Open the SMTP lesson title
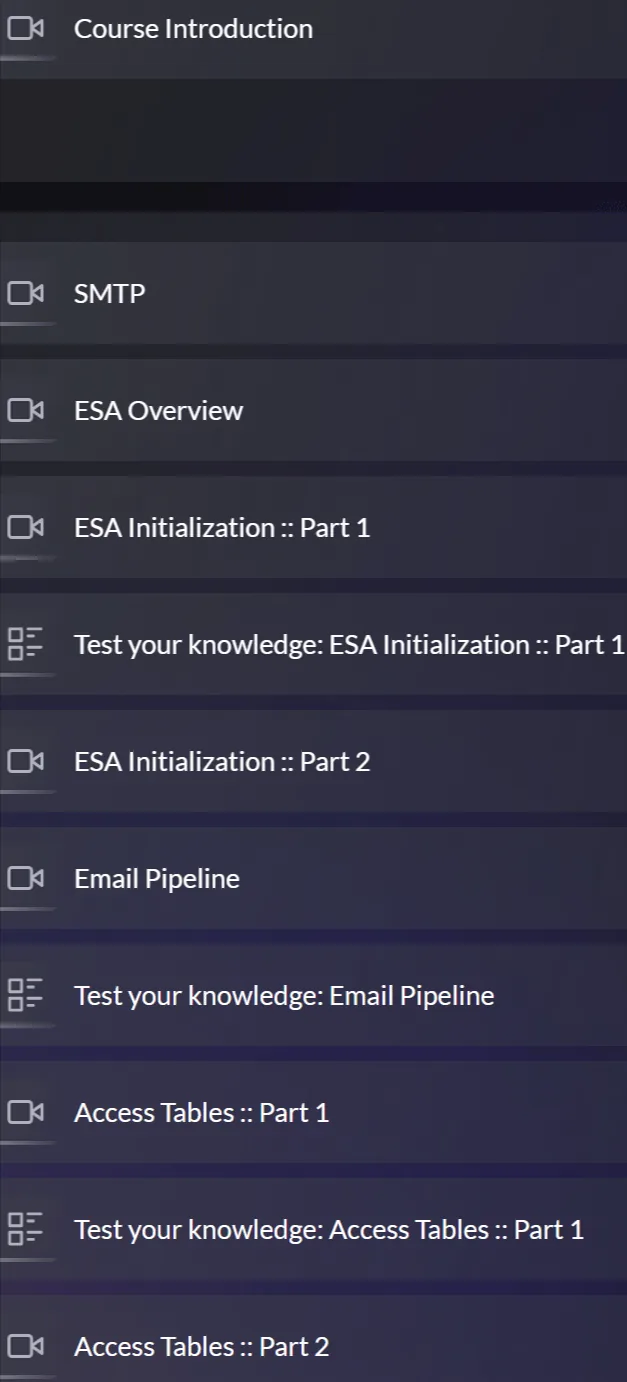The width and height of the screenshot is (627, 1382). point(109,293)
